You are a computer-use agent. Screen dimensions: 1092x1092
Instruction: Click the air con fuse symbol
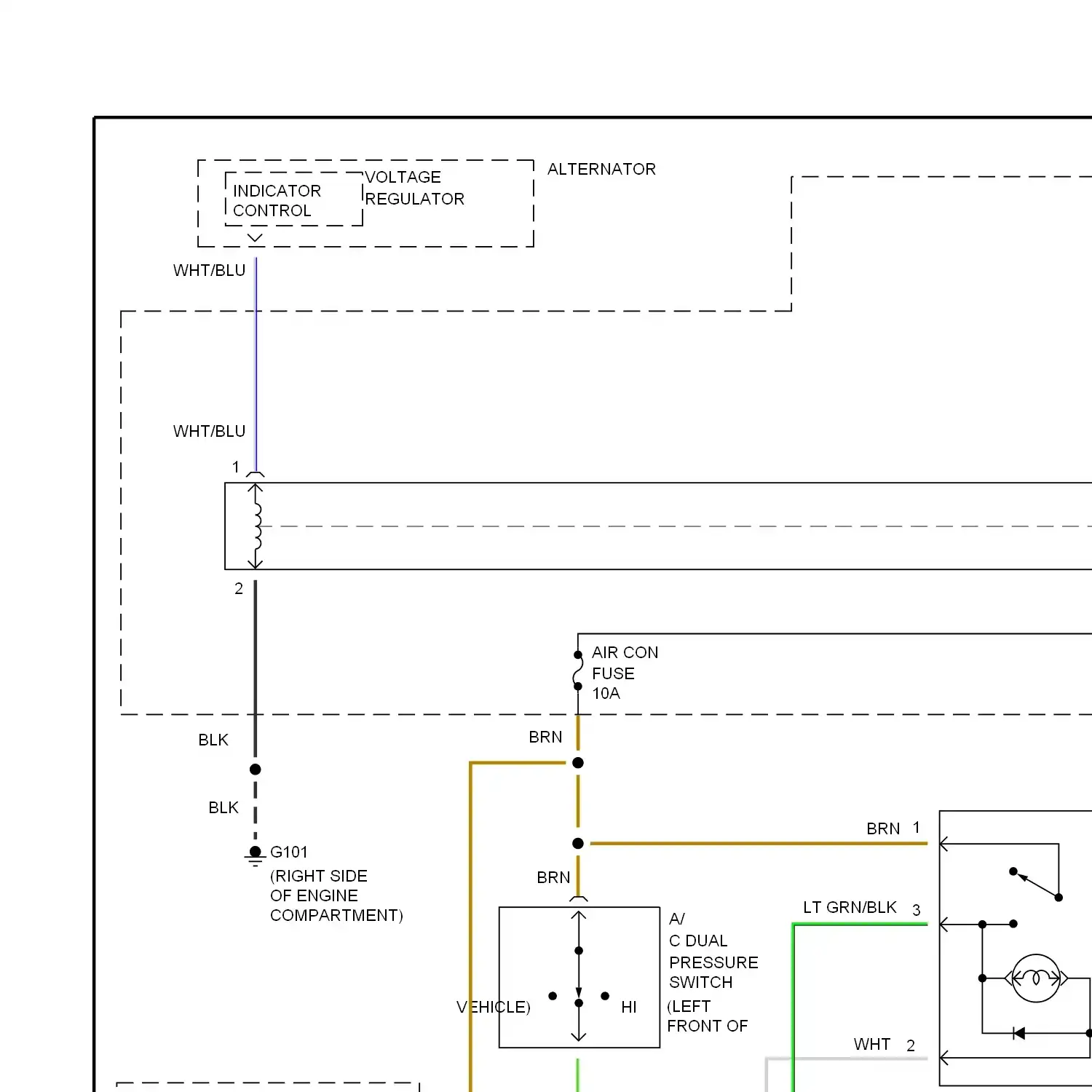click(x=578, y=670)
